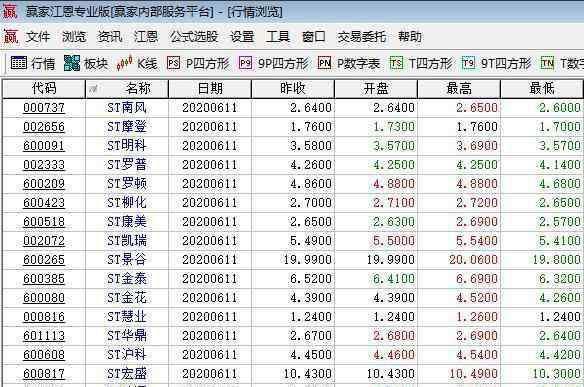Select the ST罗顿 name cell

pyautogui.click(x=127, y=184)
